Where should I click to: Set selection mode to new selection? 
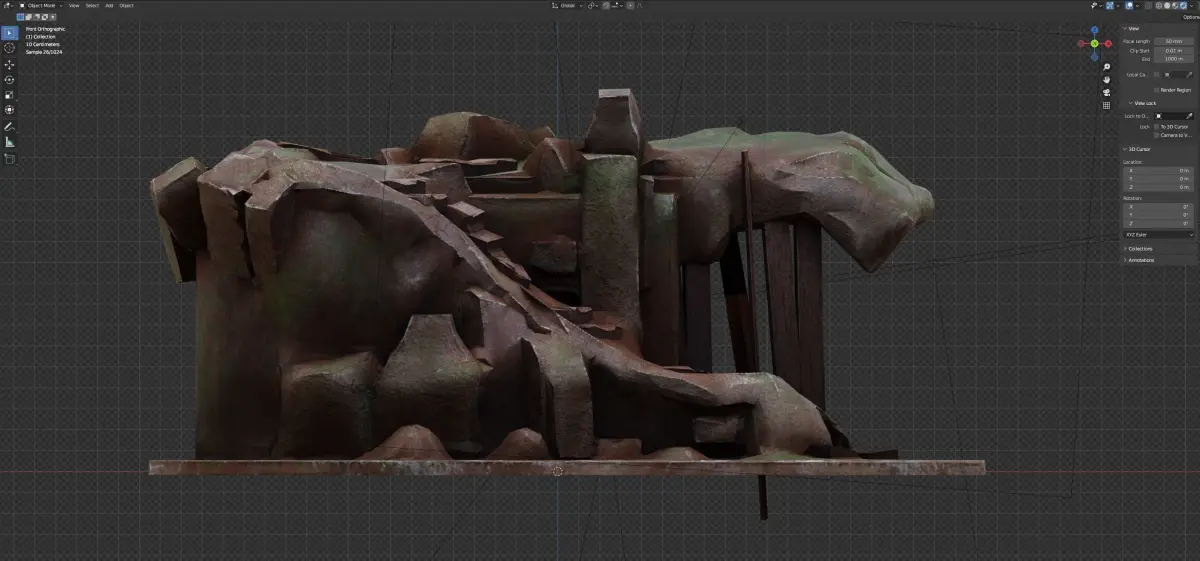pos(20,17)
